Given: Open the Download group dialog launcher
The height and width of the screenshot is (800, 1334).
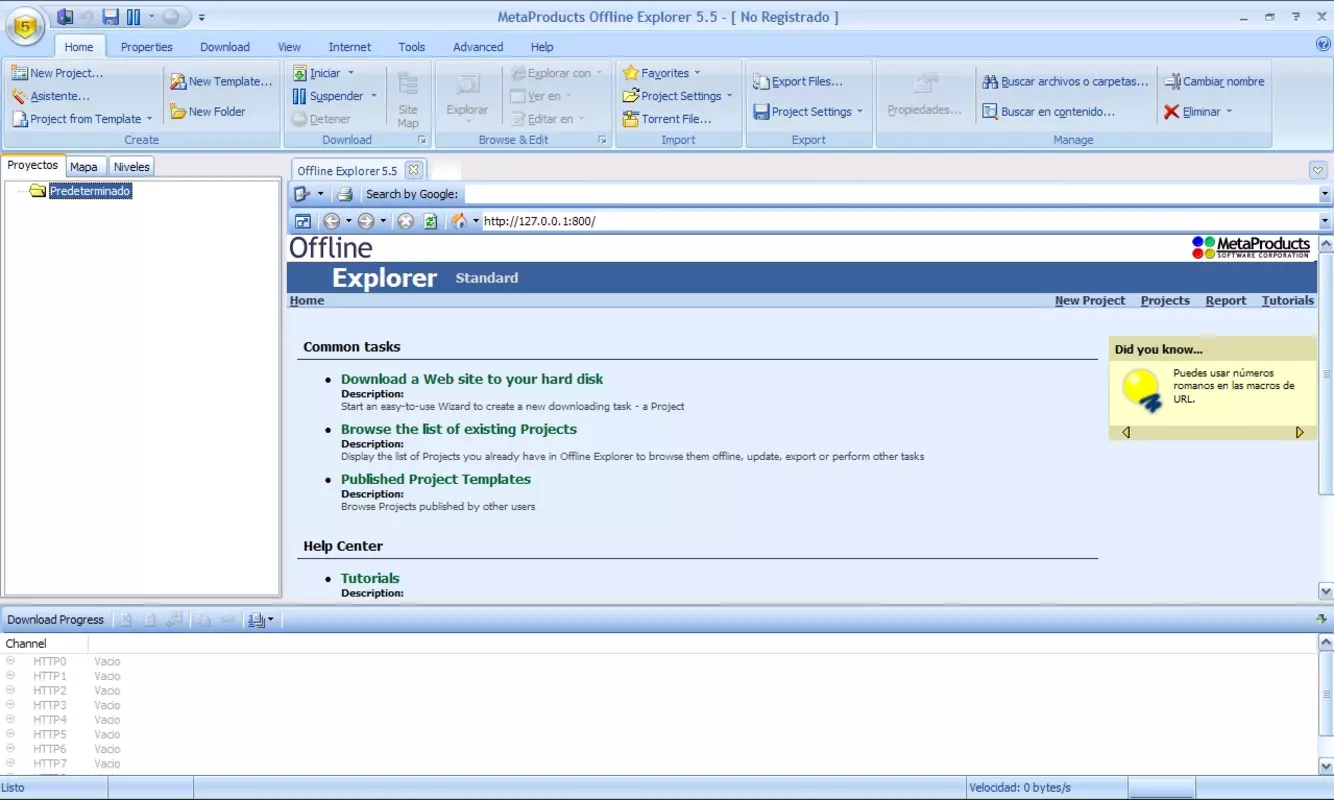Looking at the screenshot, I should click(421, 140).
